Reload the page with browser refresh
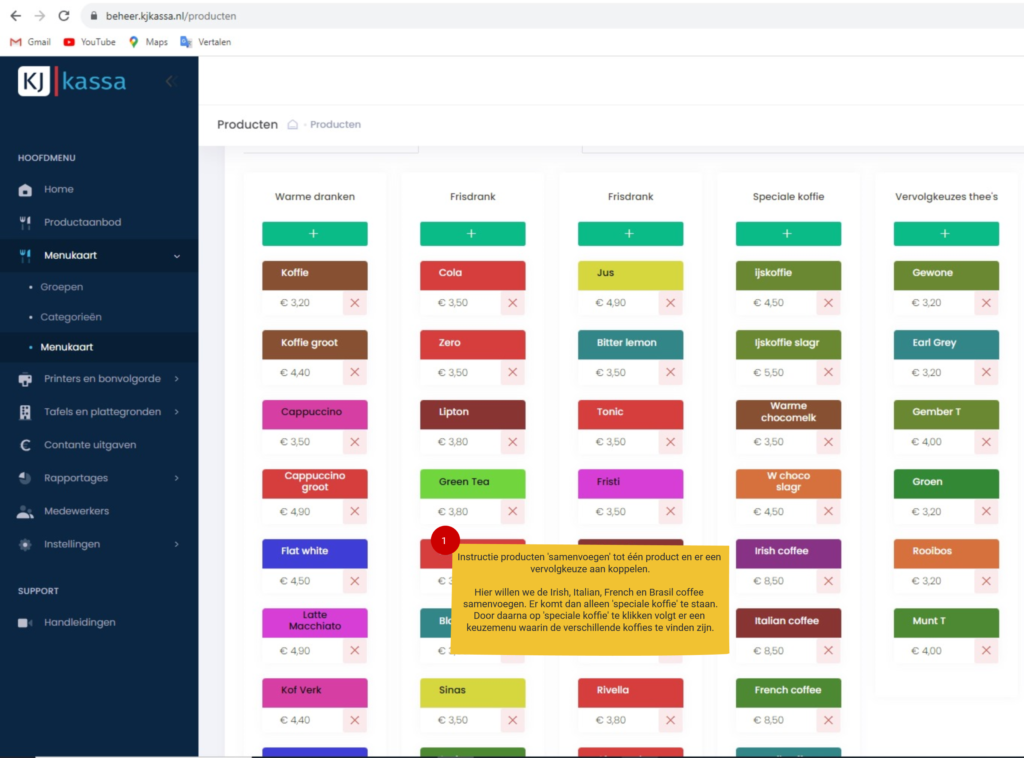The width and height of the screenshot is (1024, 758). pyautogui.click(x=64, y=16)
